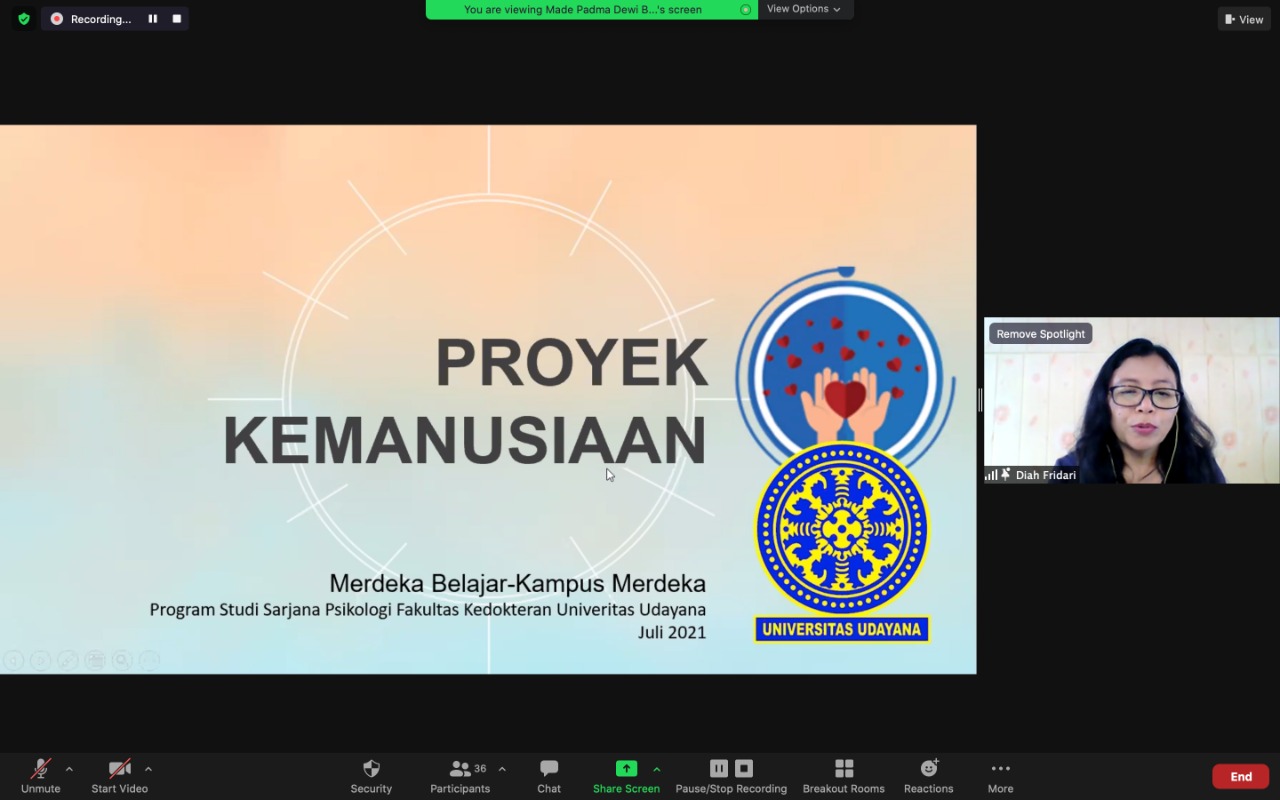Image resolution: width=1280 pixels, height=800 pixels.
Task: Expand the arrow next to Participants
Action: tap(502, 769)
